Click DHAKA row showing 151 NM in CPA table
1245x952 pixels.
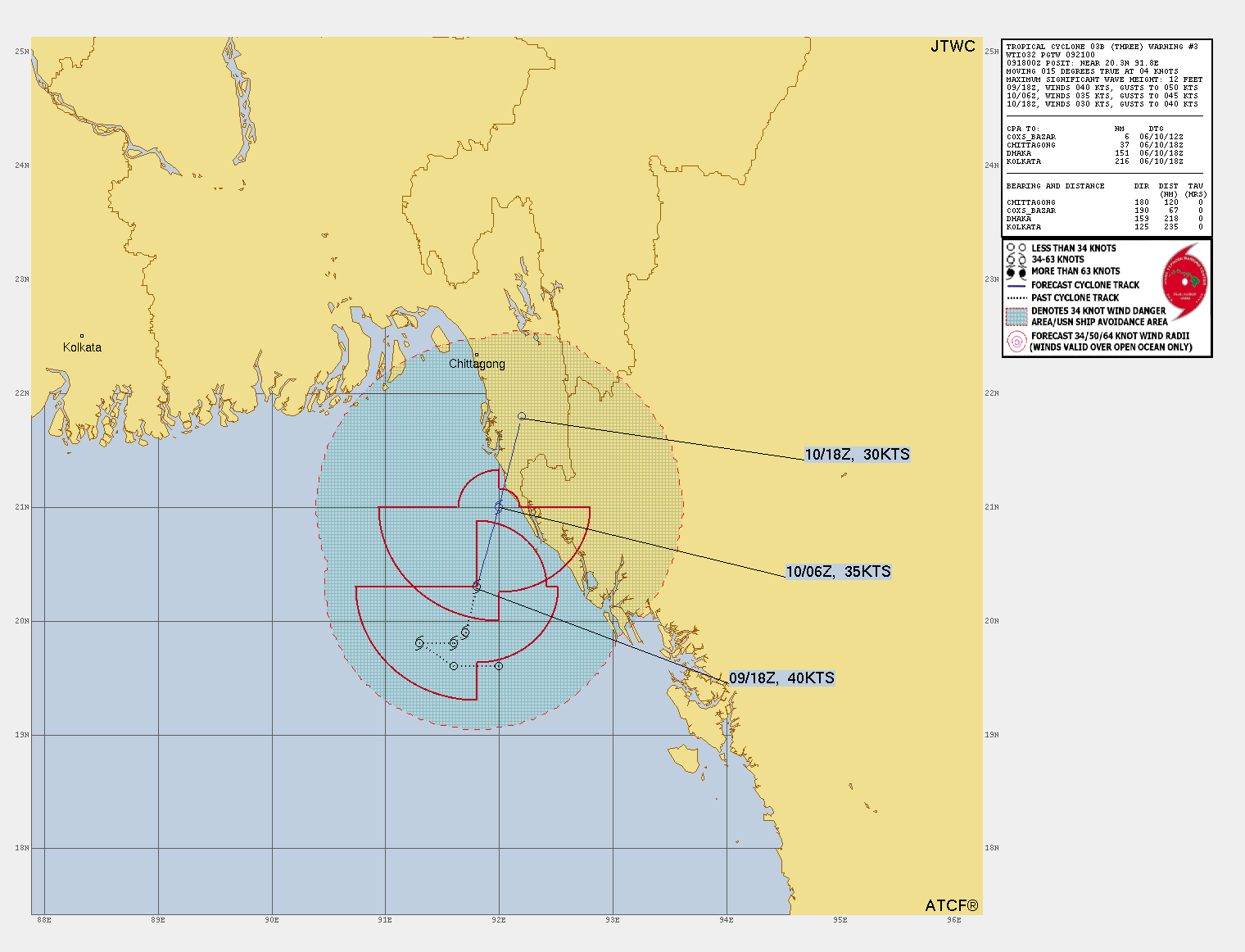(x=1094, y=153)
